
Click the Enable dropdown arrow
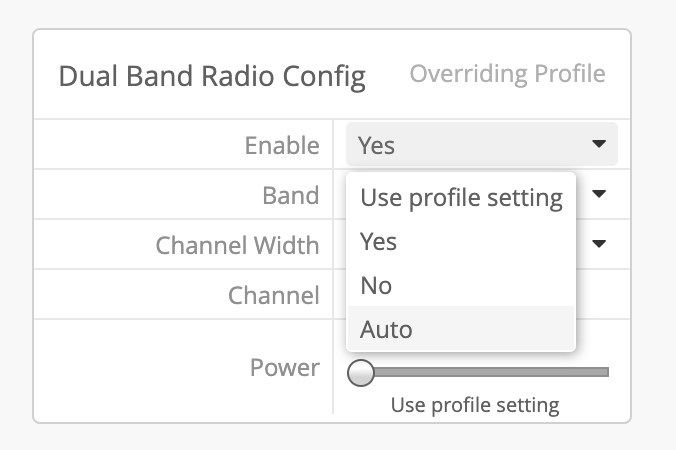pos(599,145)
